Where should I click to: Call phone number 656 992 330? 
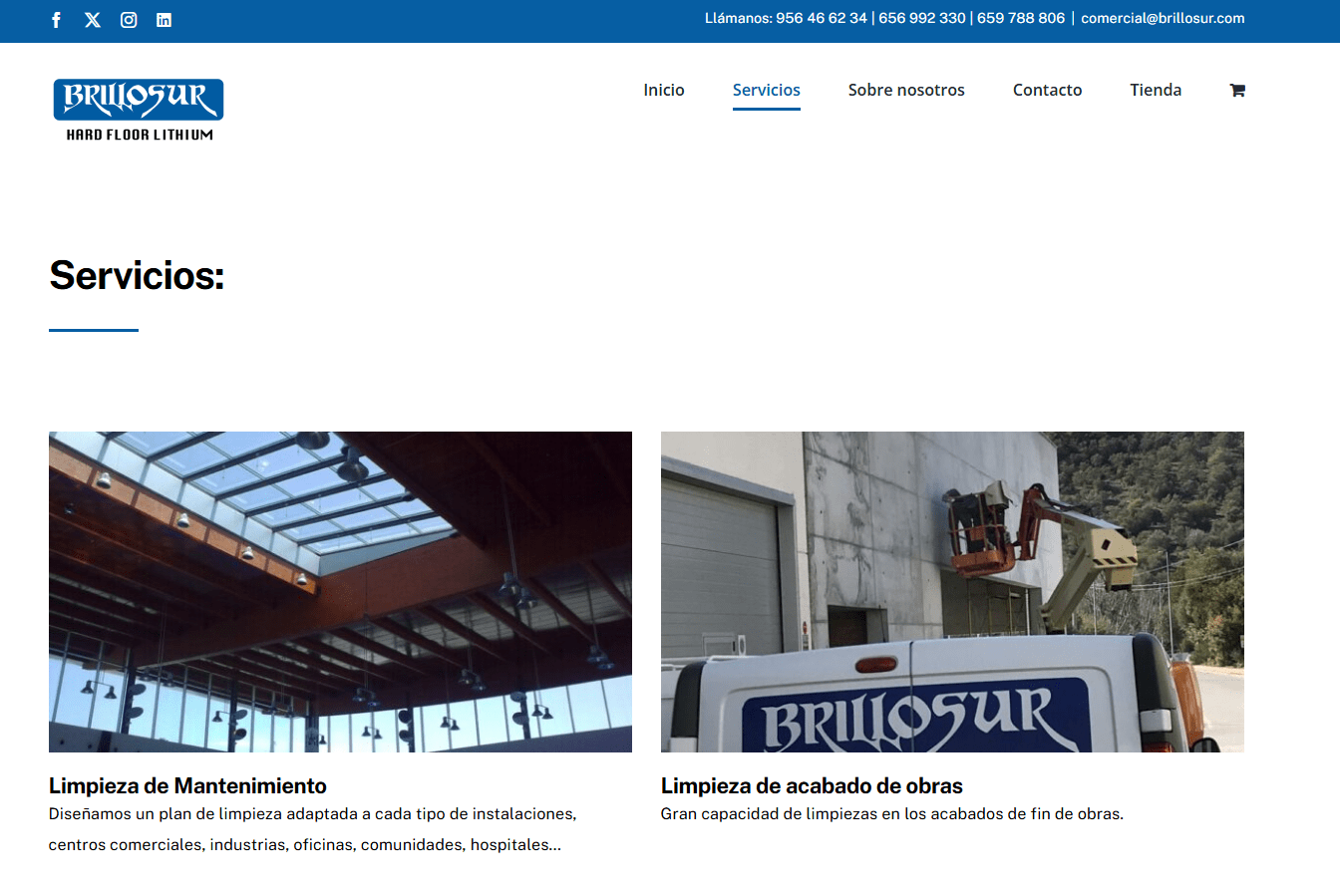(921, 18)
